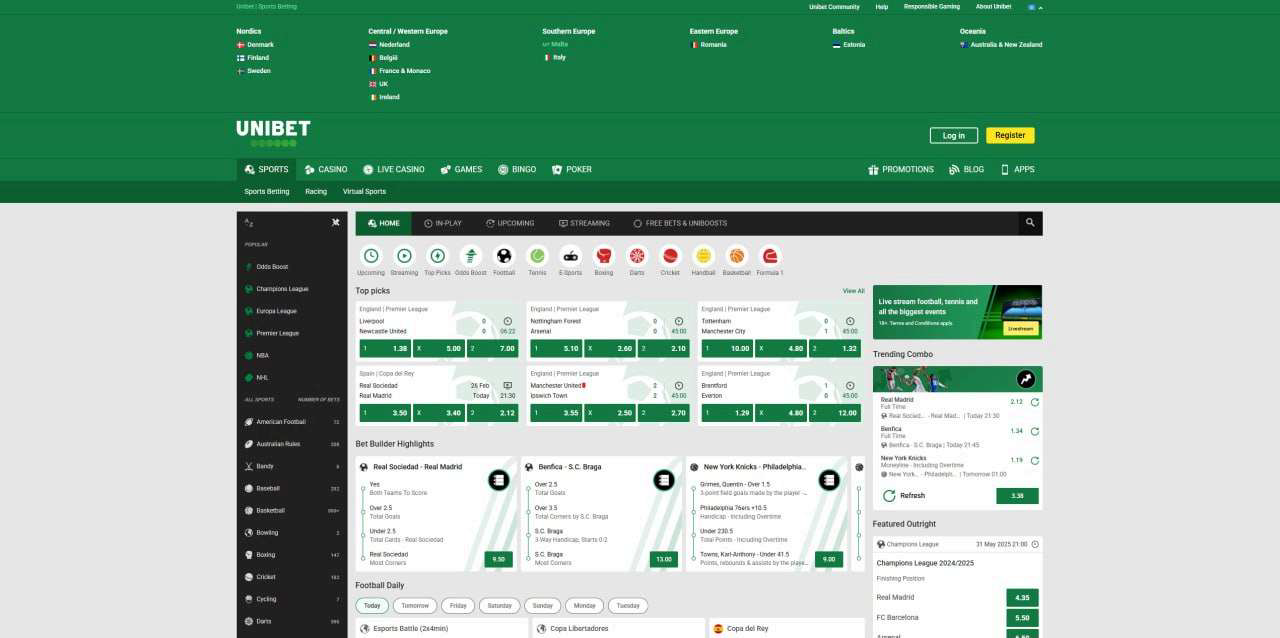Select the Tomorrow football day filter

415,606
